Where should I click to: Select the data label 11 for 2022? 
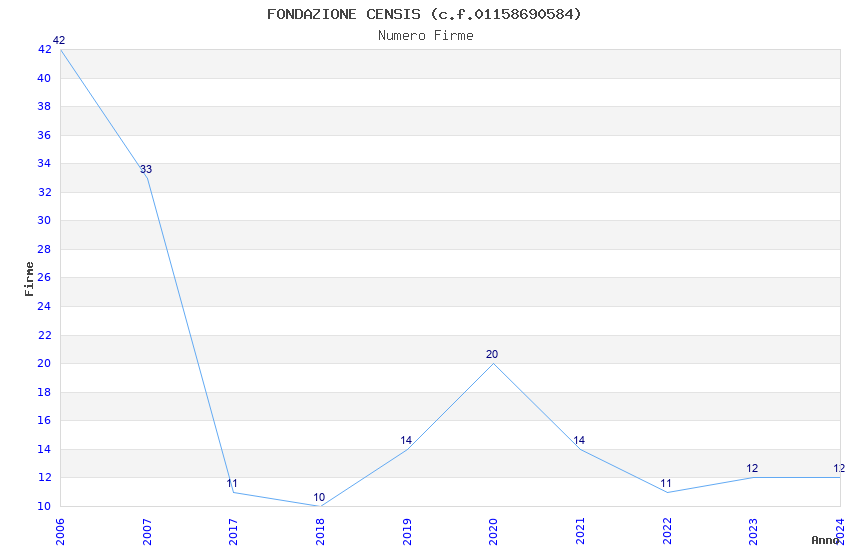click(666, 483)
